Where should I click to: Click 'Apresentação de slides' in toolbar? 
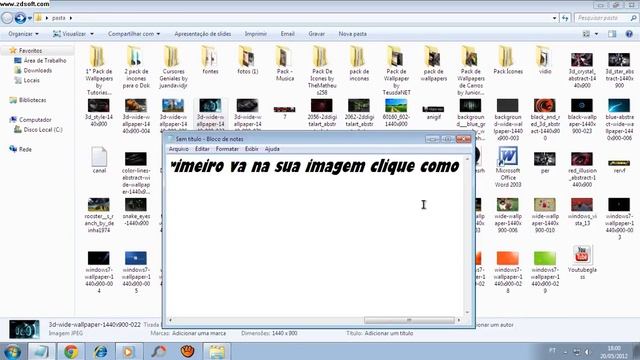click(202, 34)
